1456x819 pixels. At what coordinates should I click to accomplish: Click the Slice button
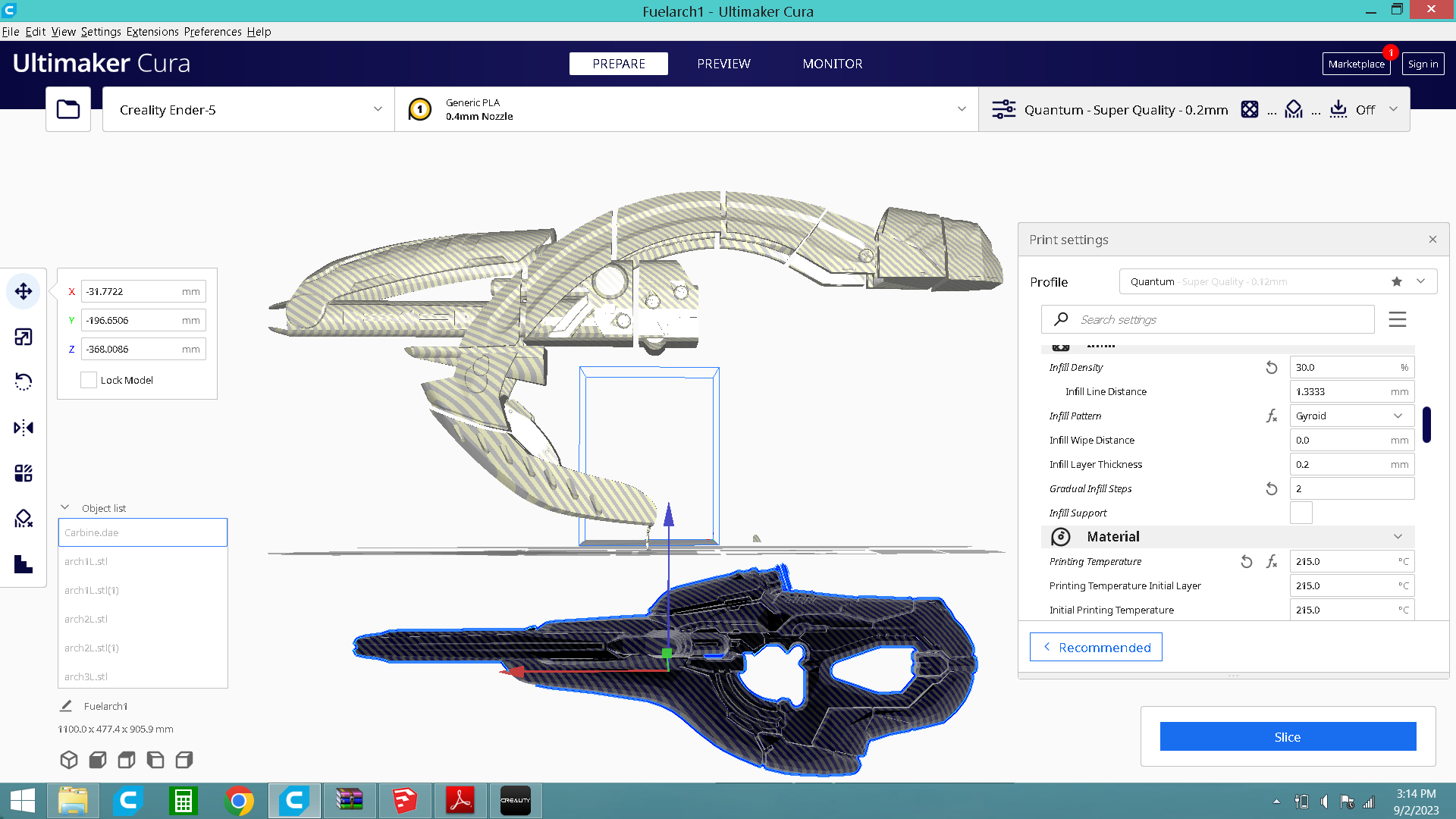click(x=1288, y=736)
